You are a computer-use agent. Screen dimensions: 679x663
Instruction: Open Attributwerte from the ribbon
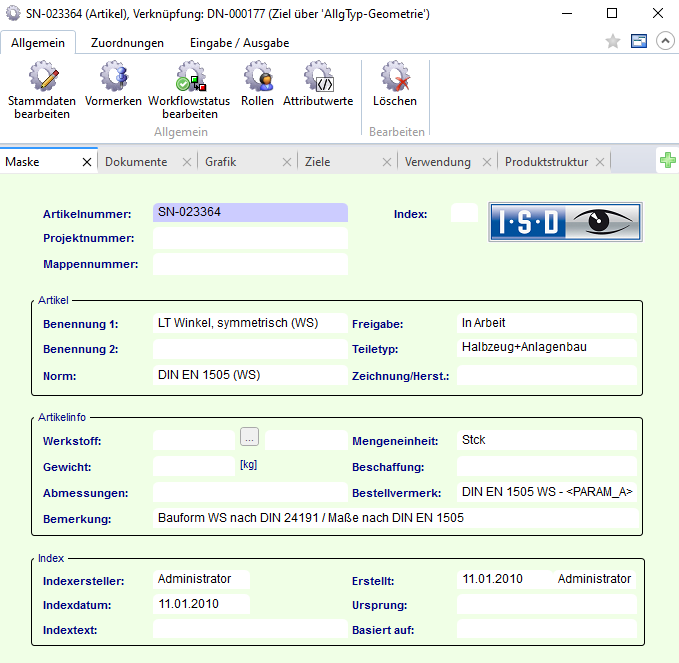318,78
